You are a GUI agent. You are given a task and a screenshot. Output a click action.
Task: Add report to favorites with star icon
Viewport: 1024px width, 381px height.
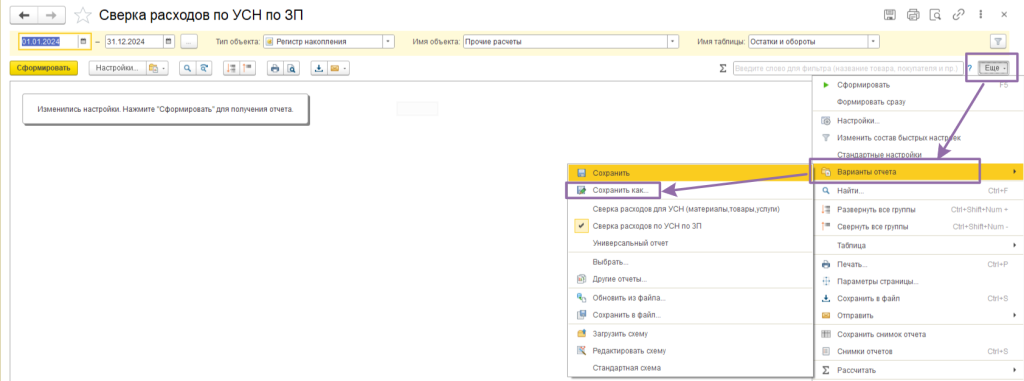[x=82, y=14]
